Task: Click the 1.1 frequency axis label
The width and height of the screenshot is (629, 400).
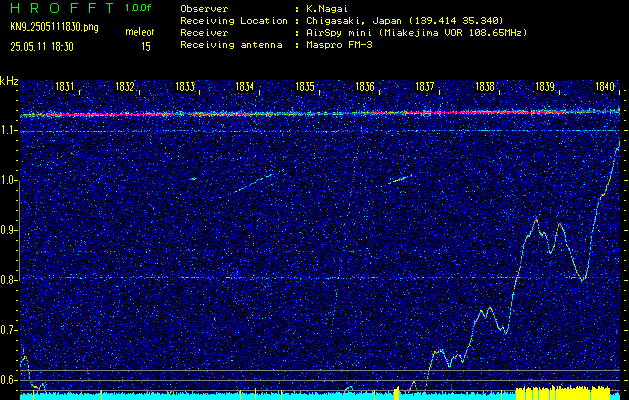Action: pos(9,130)
